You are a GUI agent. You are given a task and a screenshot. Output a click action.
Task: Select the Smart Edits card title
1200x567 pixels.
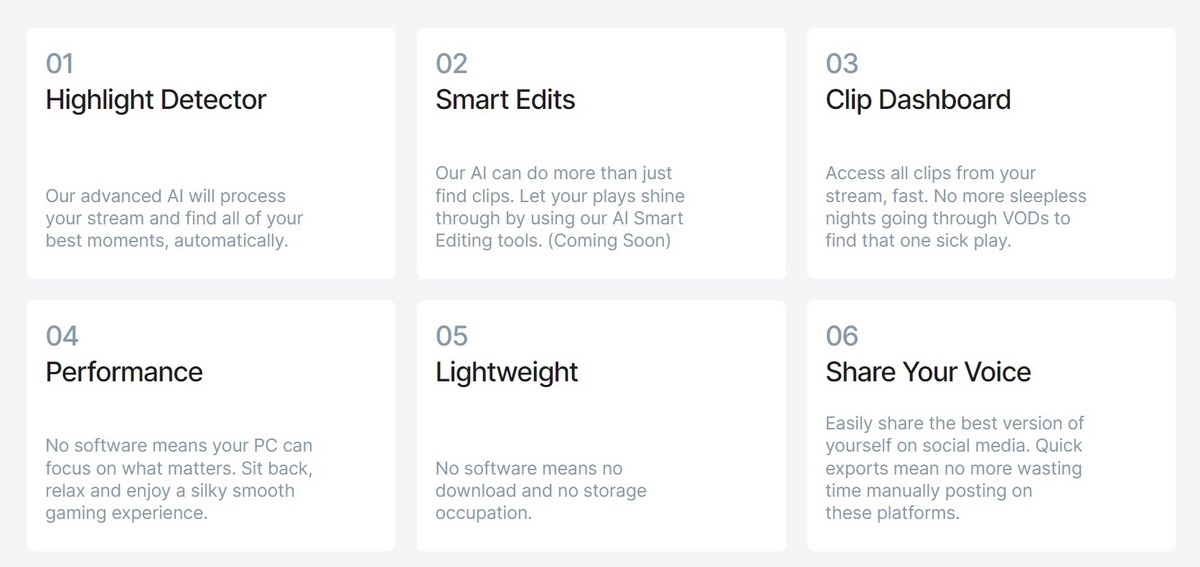[x=505, y=100]
